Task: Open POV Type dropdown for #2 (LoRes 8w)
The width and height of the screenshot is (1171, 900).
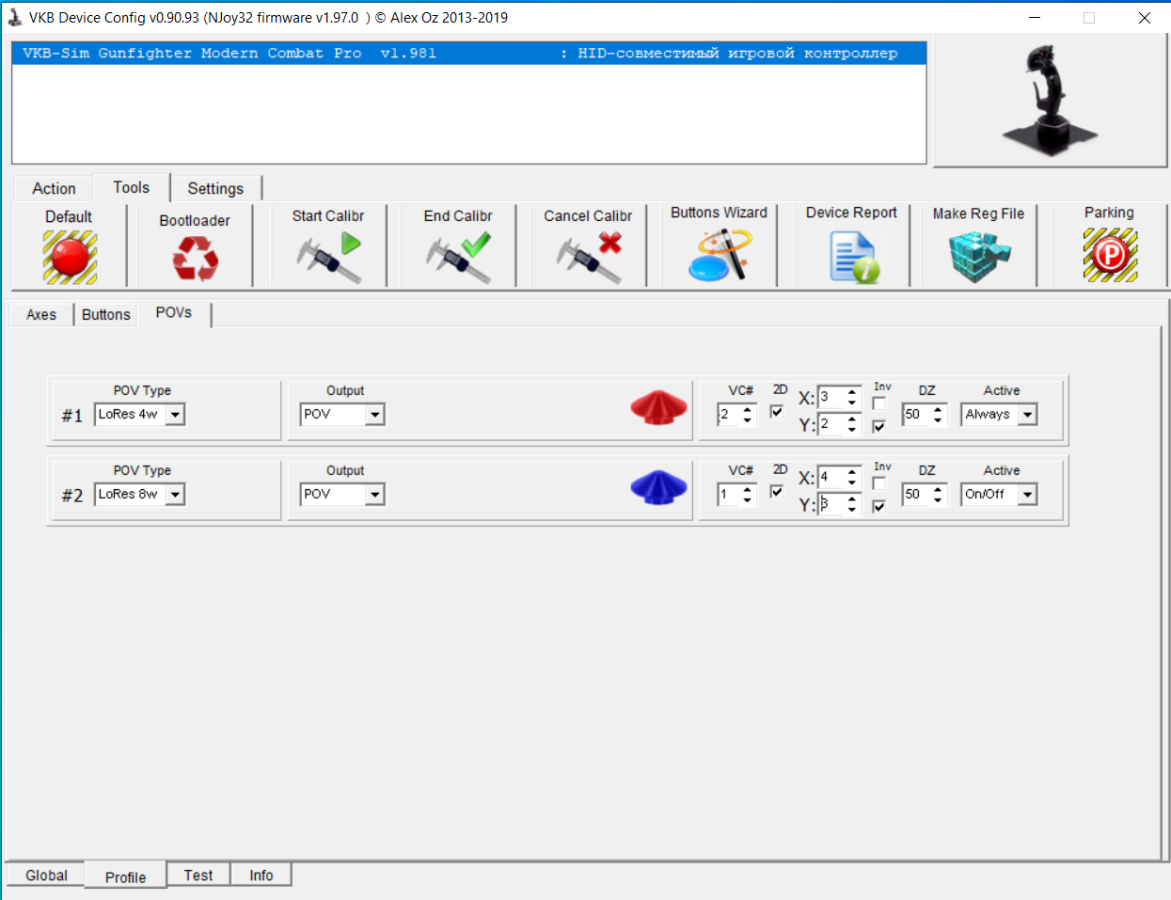Action: point(175,494)
